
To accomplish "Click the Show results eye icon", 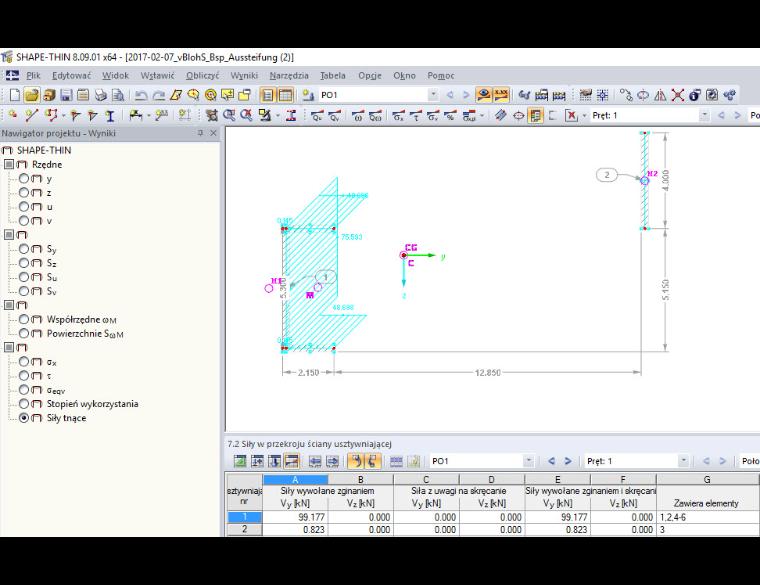I will 483,95.
